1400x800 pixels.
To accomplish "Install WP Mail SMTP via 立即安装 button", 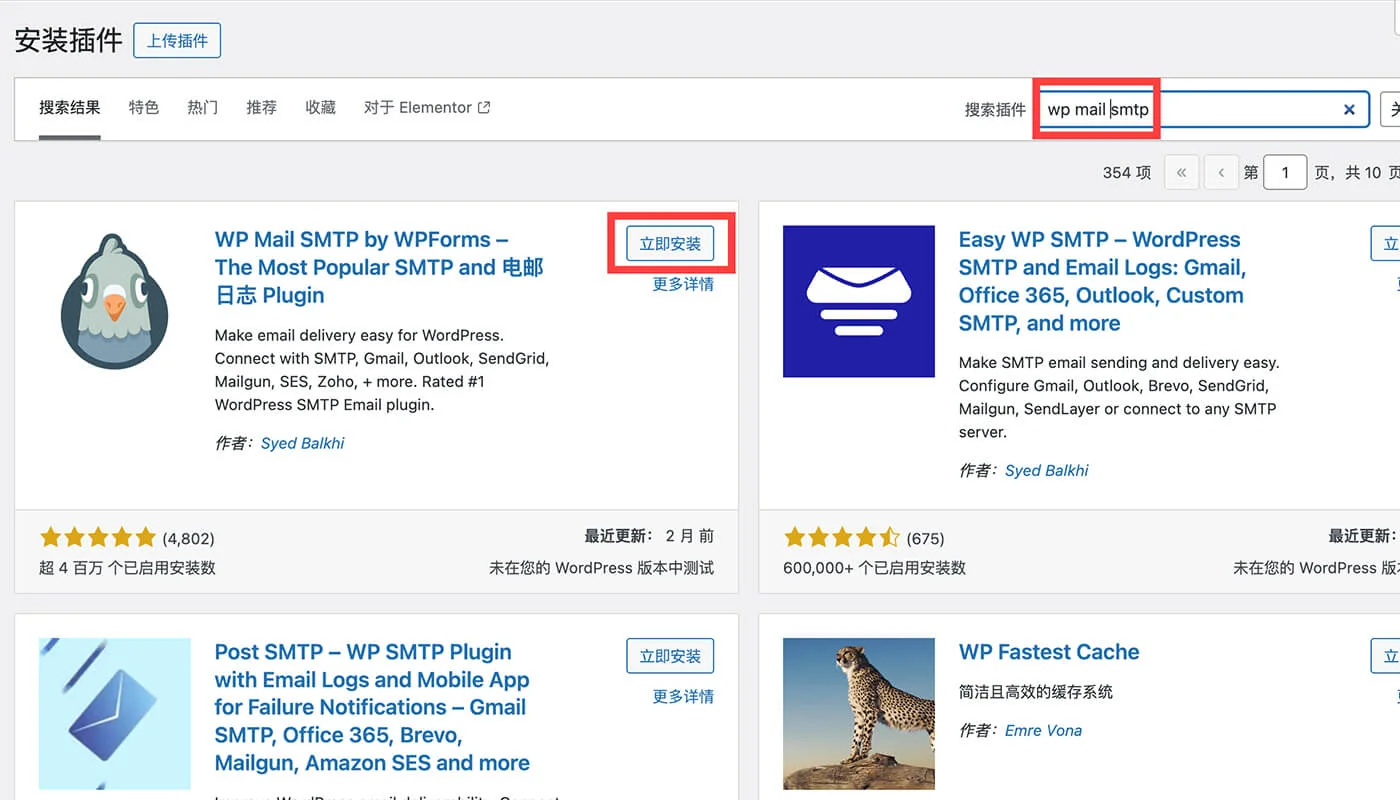I will click(x=671, y=243).
